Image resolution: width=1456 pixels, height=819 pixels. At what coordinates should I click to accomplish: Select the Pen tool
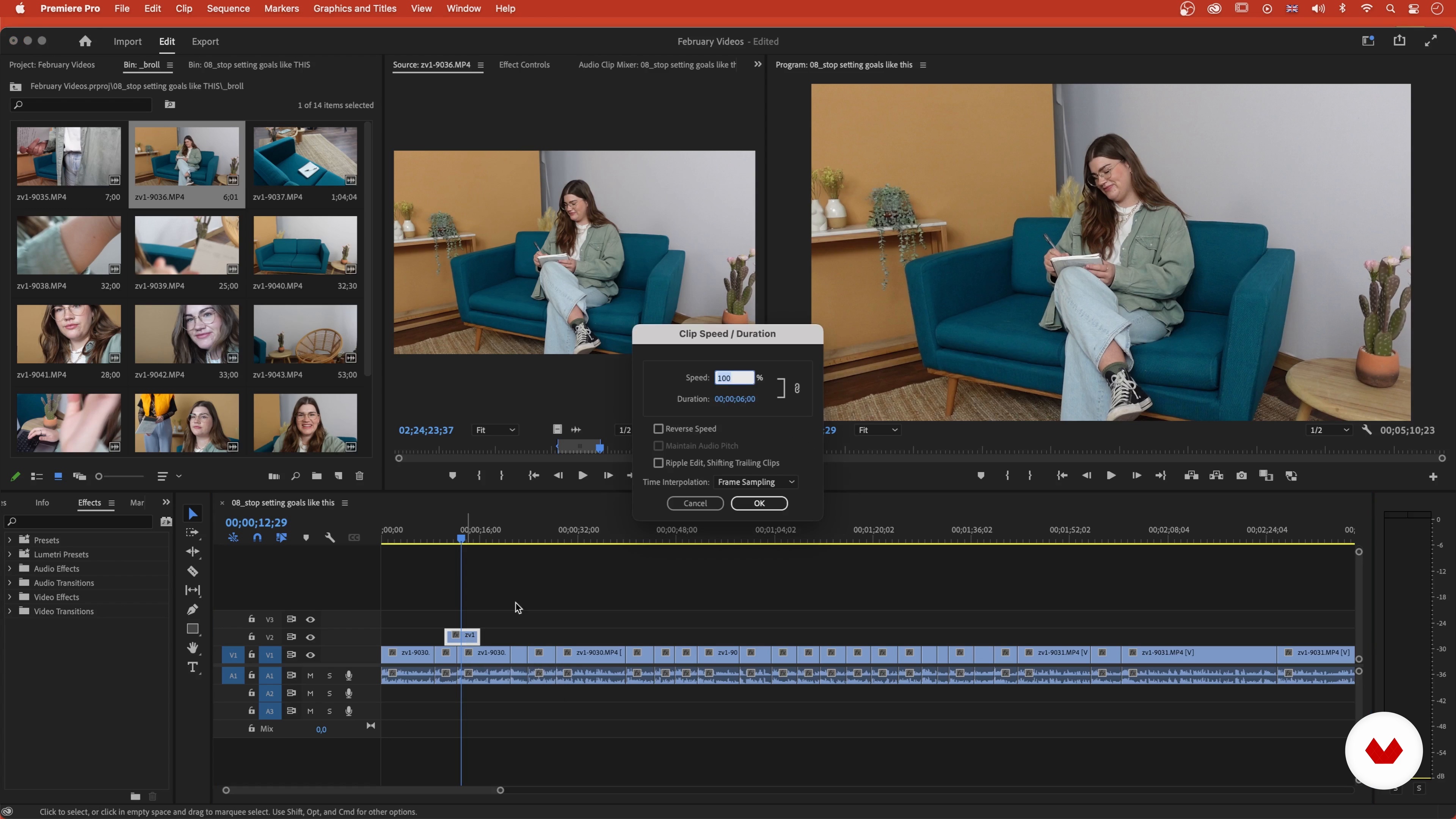point(193,609)
